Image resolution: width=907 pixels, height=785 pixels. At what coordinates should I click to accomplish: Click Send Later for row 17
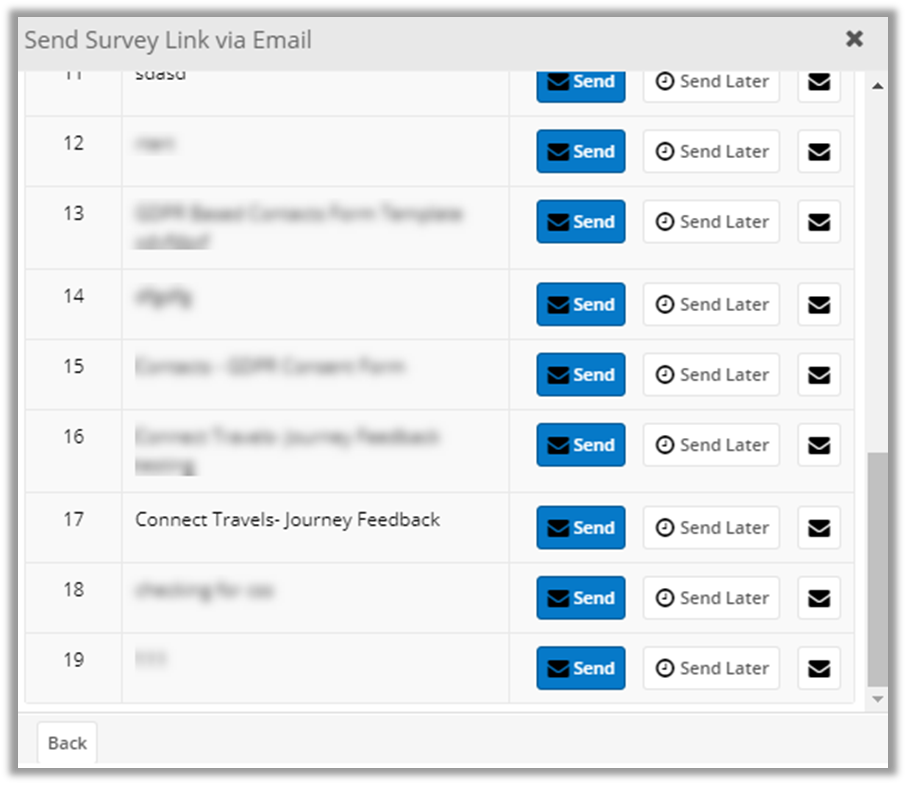click(711, 528)
